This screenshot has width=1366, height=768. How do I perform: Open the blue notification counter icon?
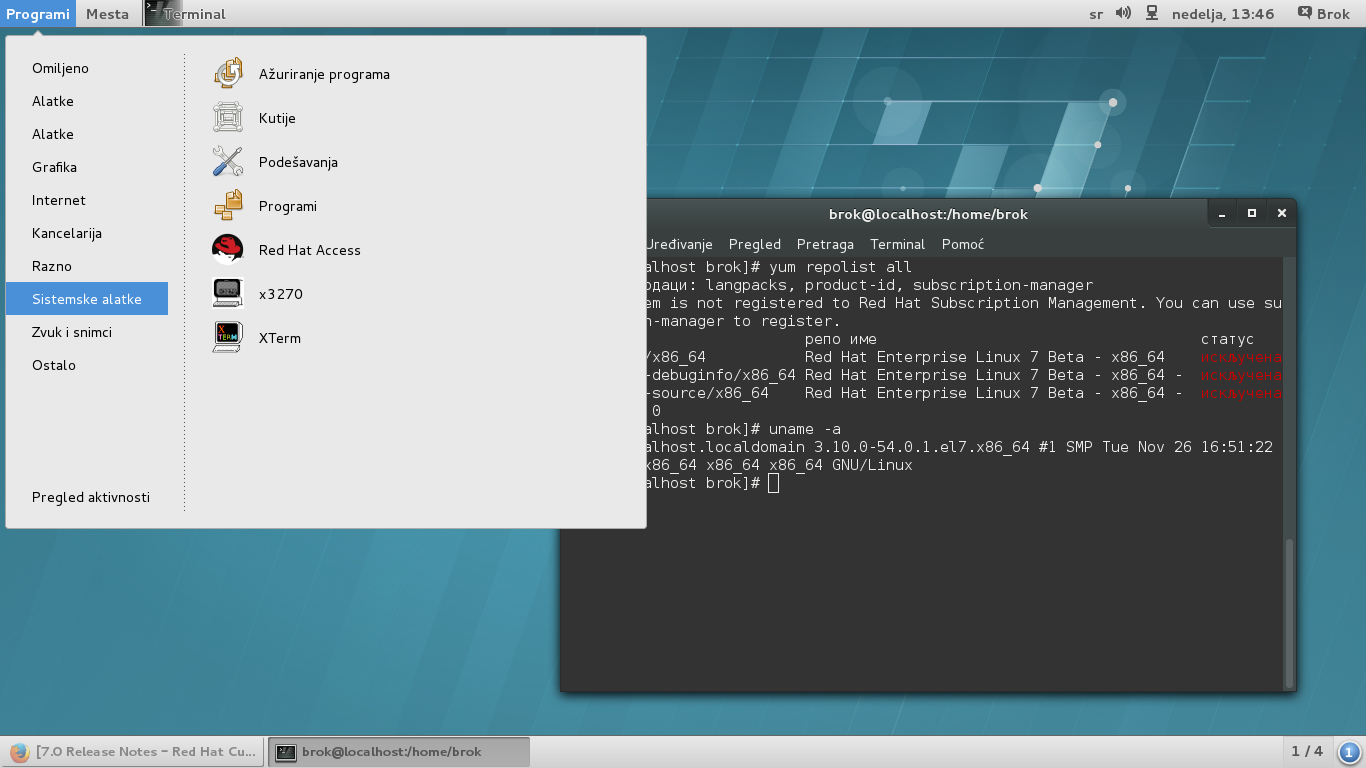[1349, 752]
